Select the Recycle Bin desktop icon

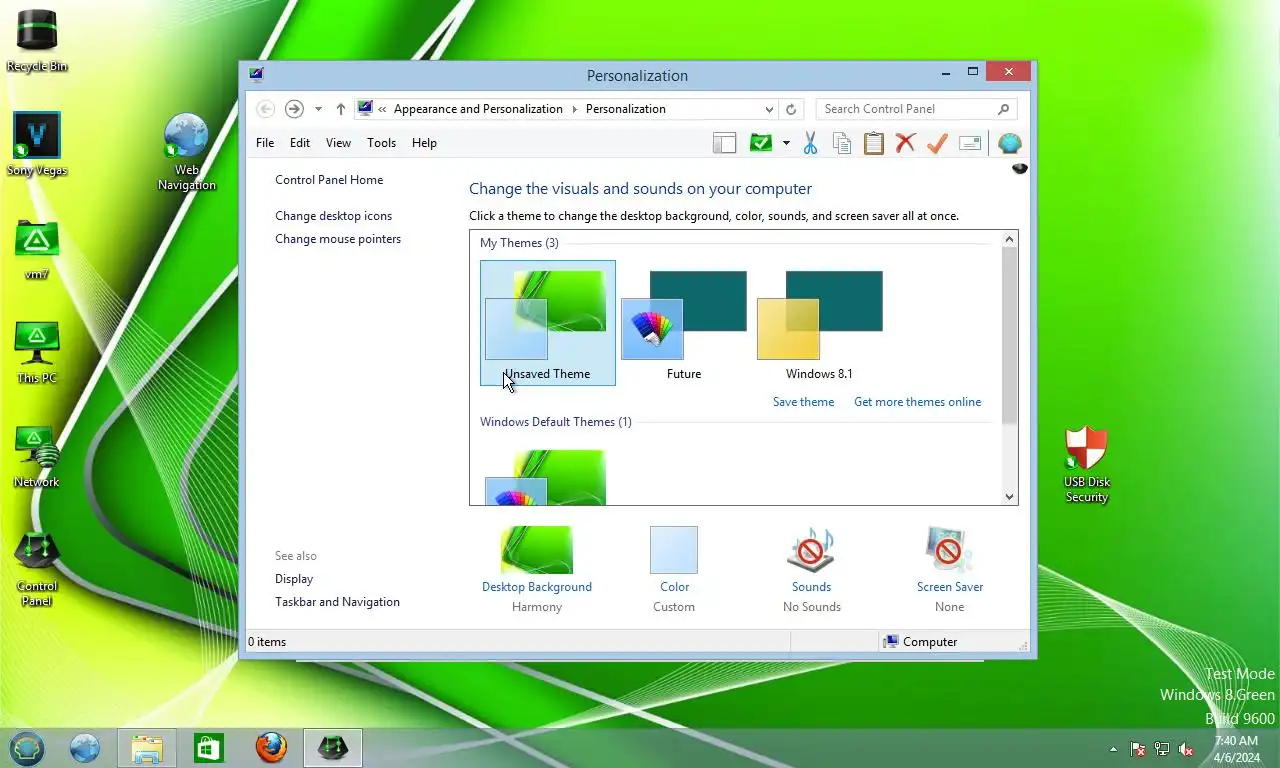point(37,40)
